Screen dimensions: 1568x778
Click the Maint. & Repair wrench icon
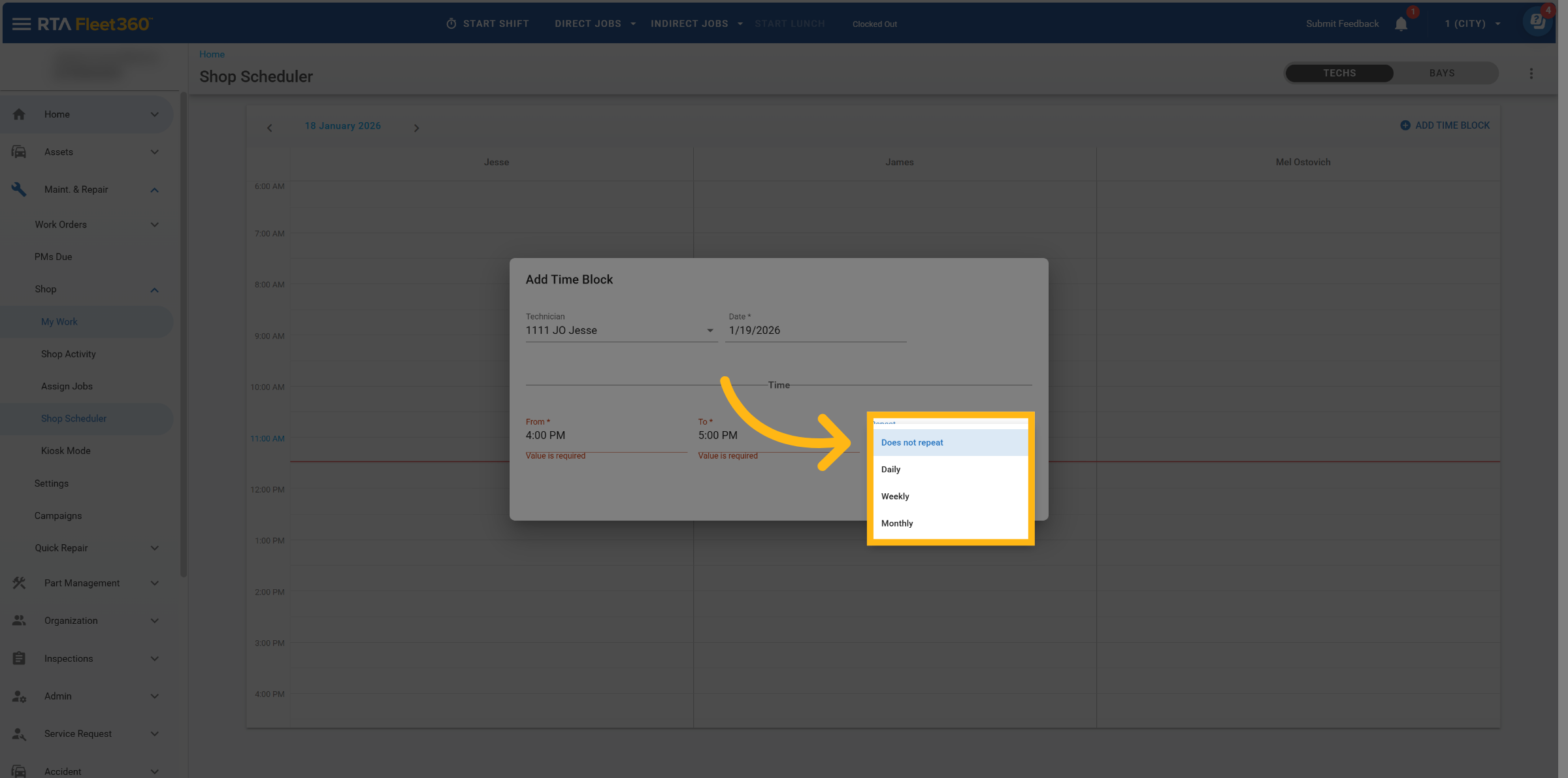[19, 189]
